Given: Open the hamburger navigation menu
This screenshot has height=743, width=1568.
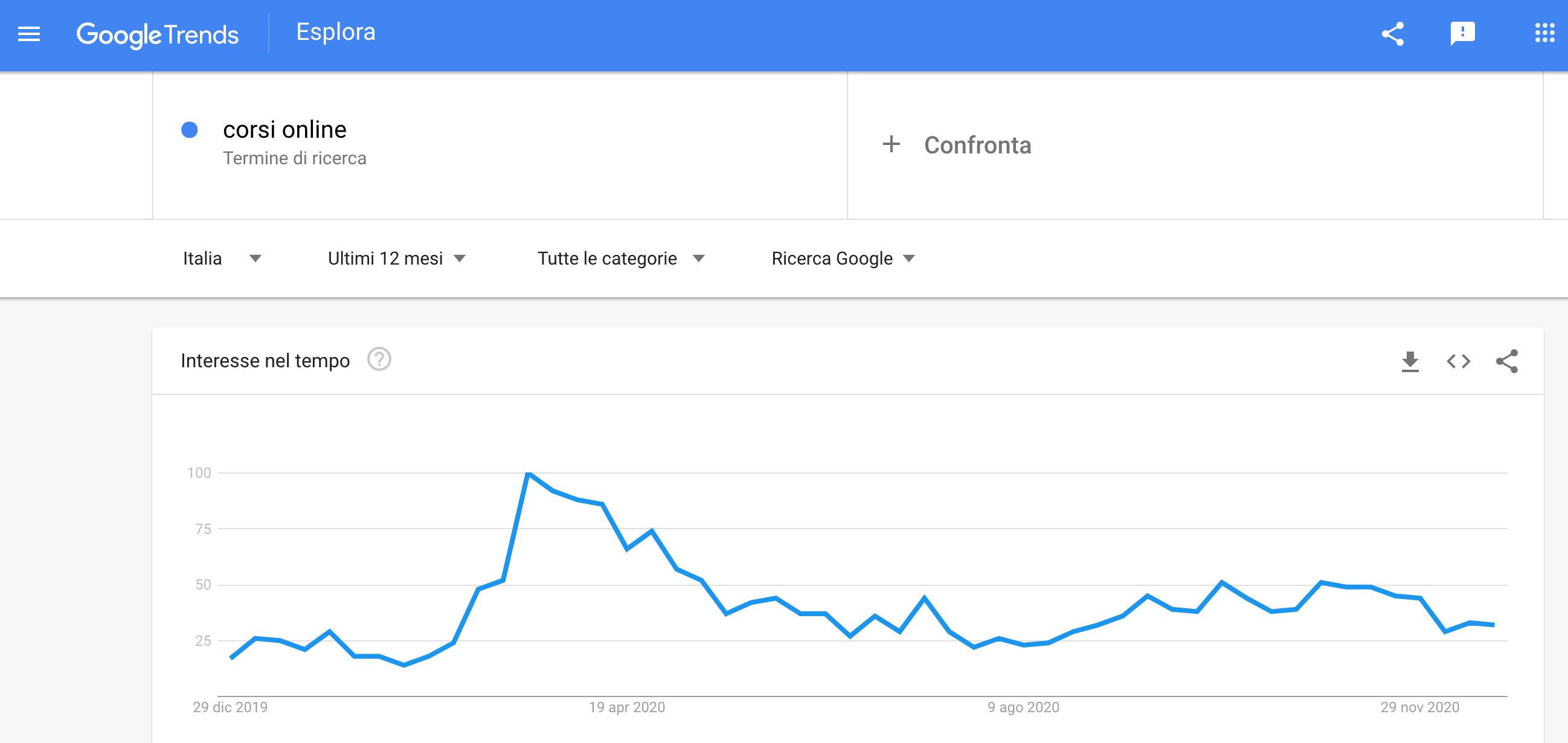Looking at the screenshot, I should 28,34.
